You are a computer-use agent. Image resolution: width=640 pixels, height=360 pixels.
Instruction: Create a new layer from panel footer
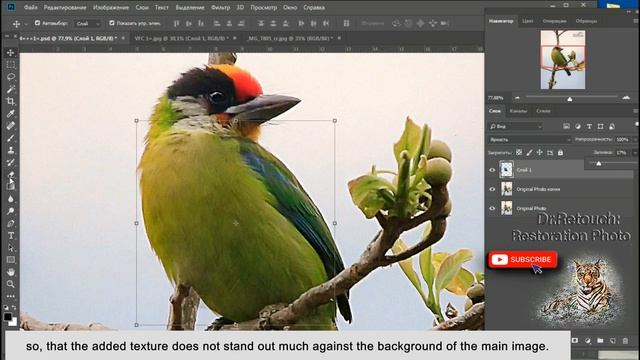pos(613,340)
